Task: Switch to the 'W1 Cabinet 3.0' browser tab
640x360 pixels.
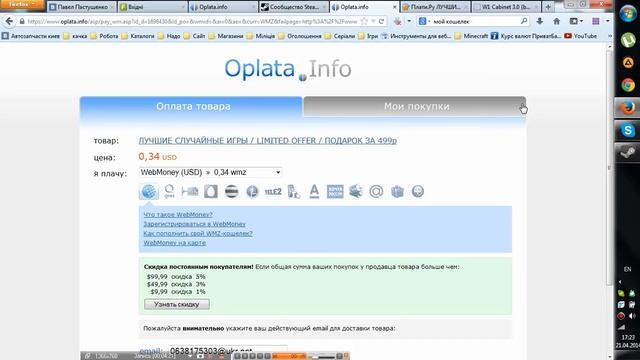Action: pos(506,7)
